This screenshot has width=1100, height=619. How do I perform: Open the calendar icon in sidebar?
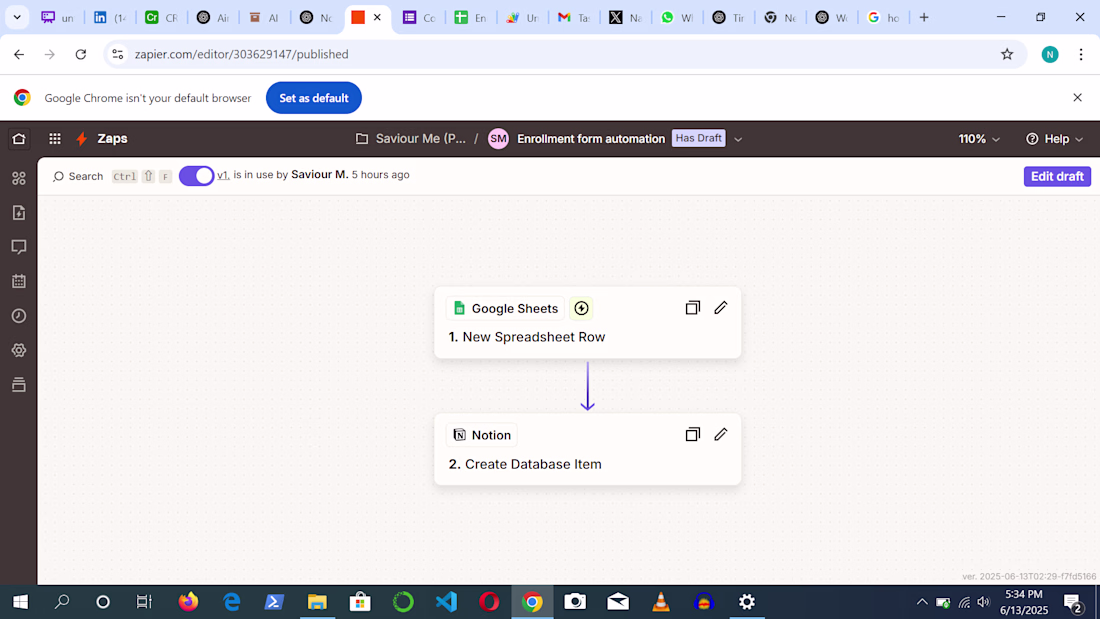click(19, 281)
